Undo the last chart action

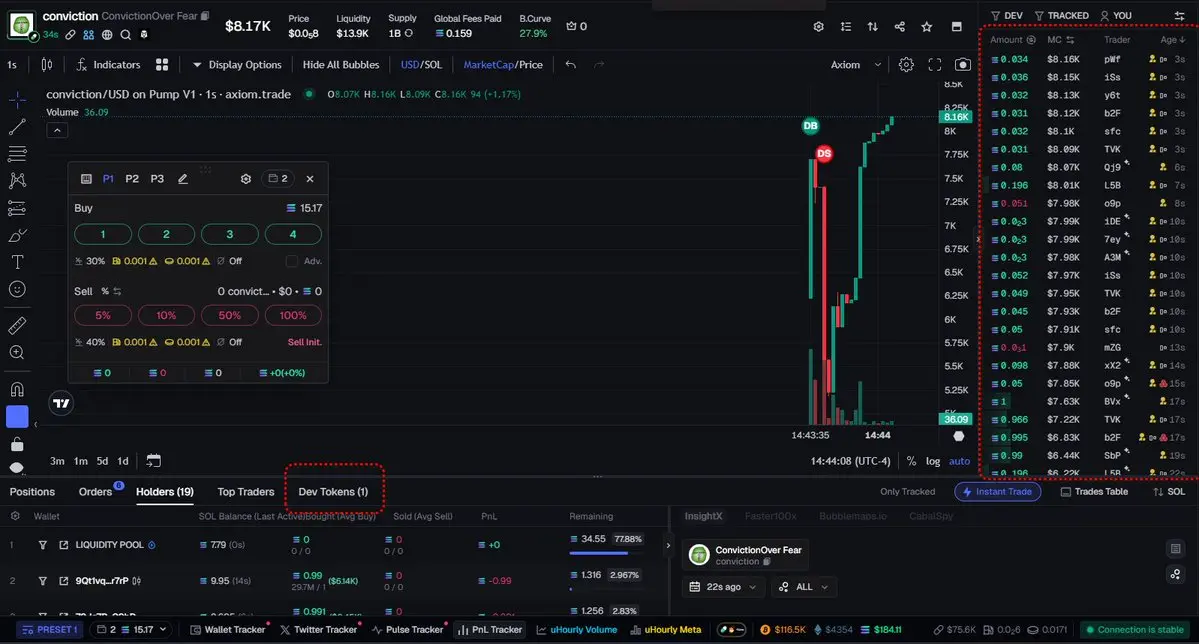click(x=570, y=65)
